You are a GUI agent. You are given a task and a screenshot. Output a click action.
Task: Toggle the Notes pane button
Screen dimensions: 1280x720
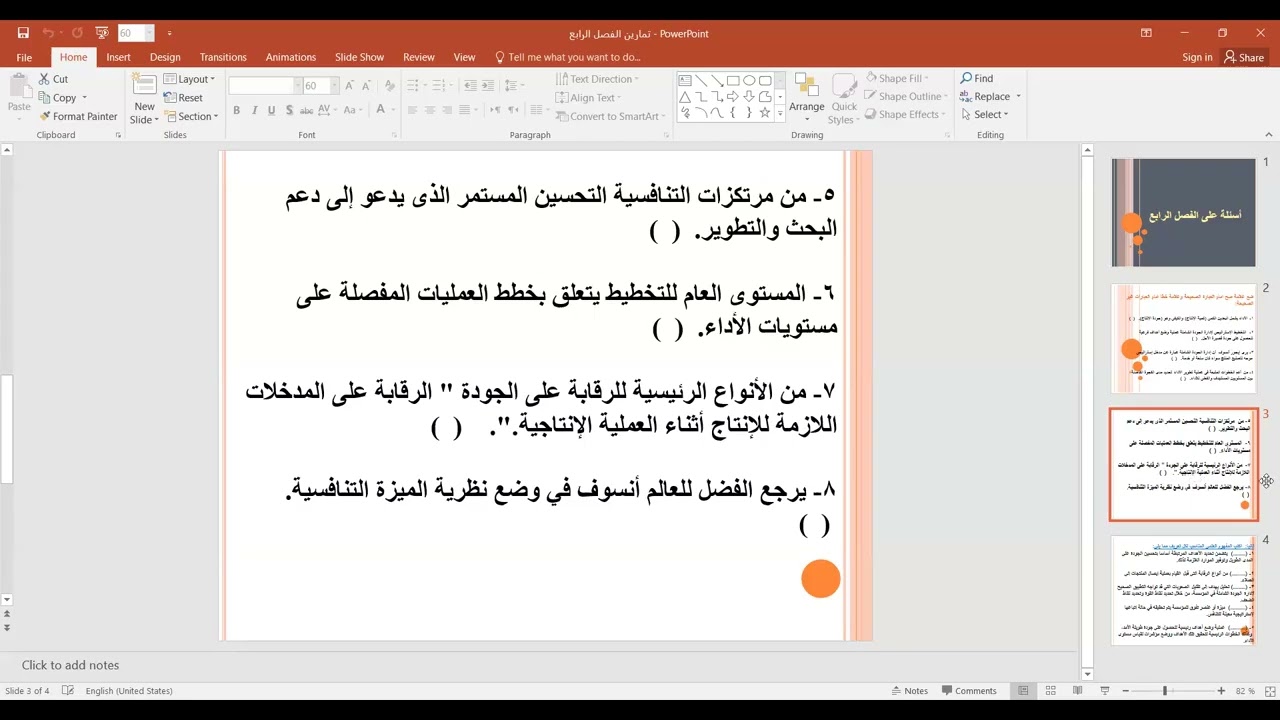coord(910,691)
